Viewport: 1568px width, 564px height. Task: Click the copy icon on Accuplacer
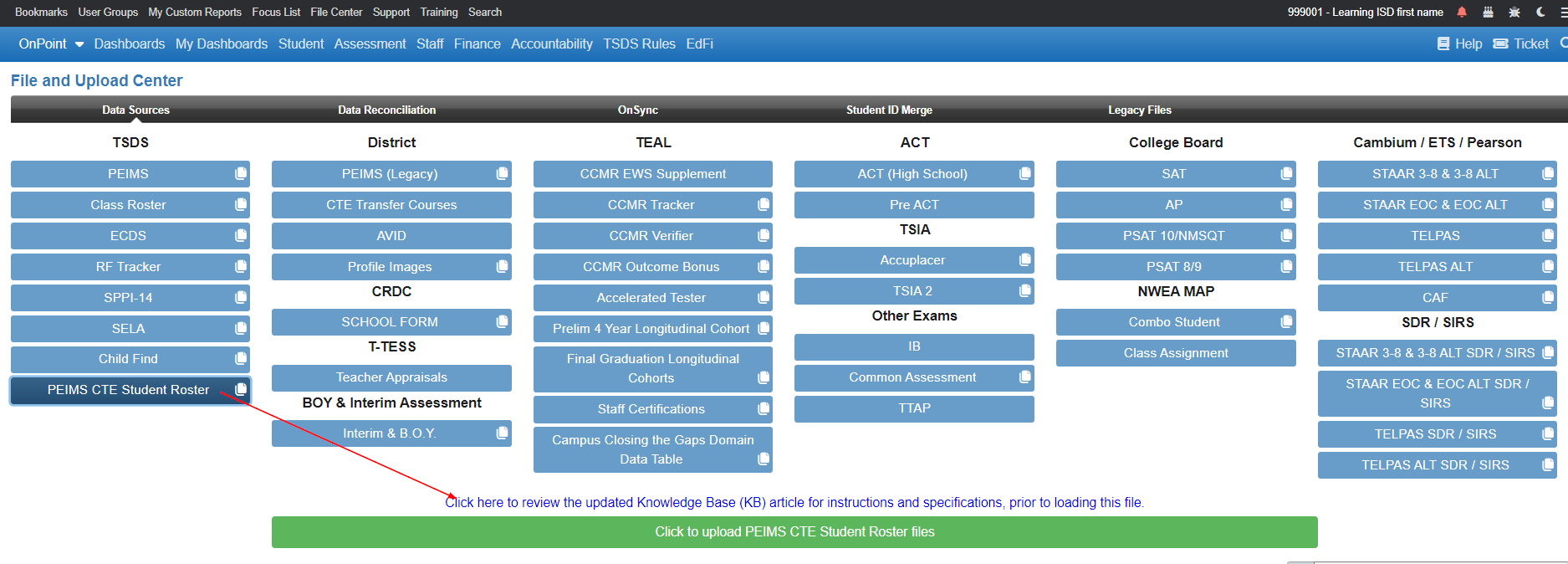click(x=1024, y=259)
